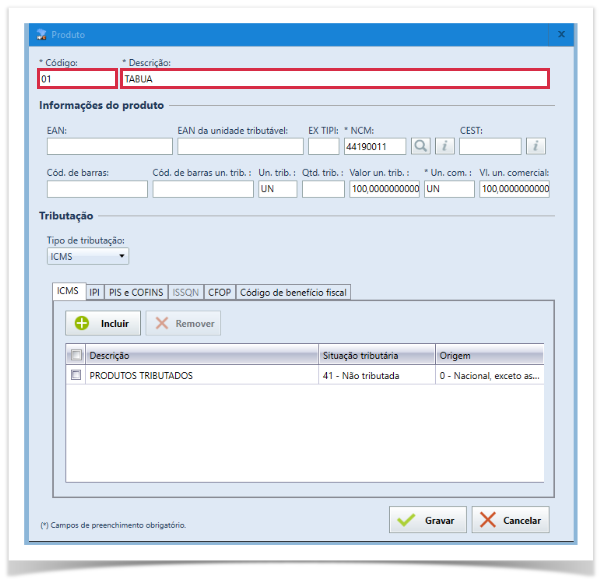Click the Vl. un. comercial field
Viewport: 602px width, 579px height.
(x=514, y=189)
